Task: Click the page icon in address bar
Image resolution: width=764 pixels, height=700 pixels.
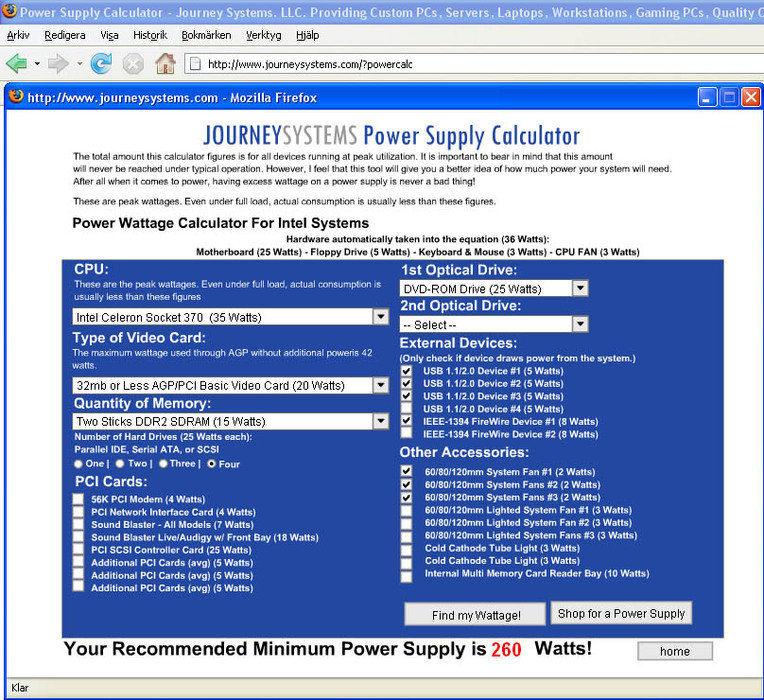Action: coord(195,64)
